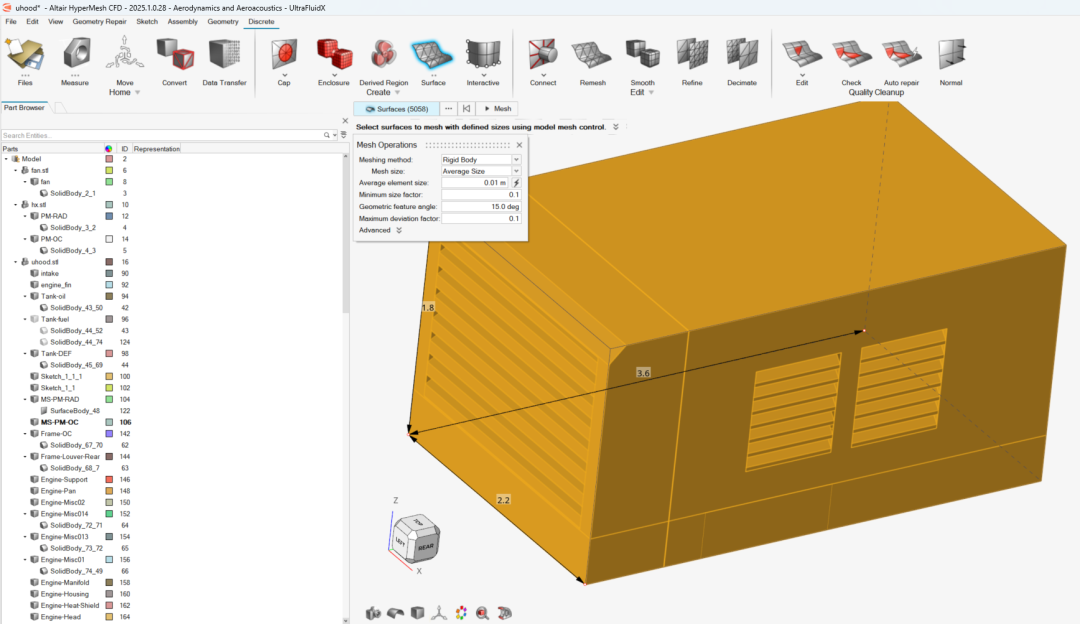
Task: Click the Auto repair icon
Action: tap(901, 55)
